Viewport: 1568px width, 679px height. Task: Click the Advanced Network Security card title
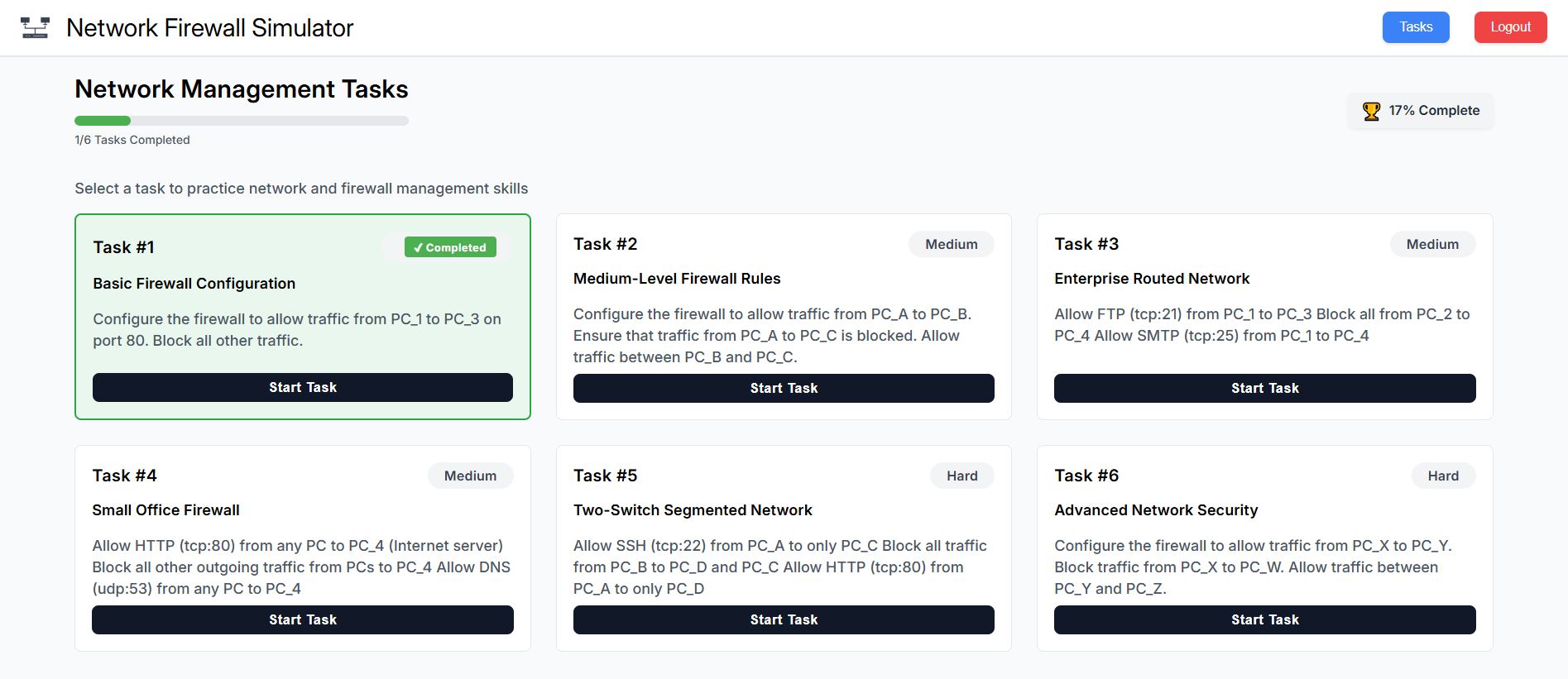tap(1155, 510)
